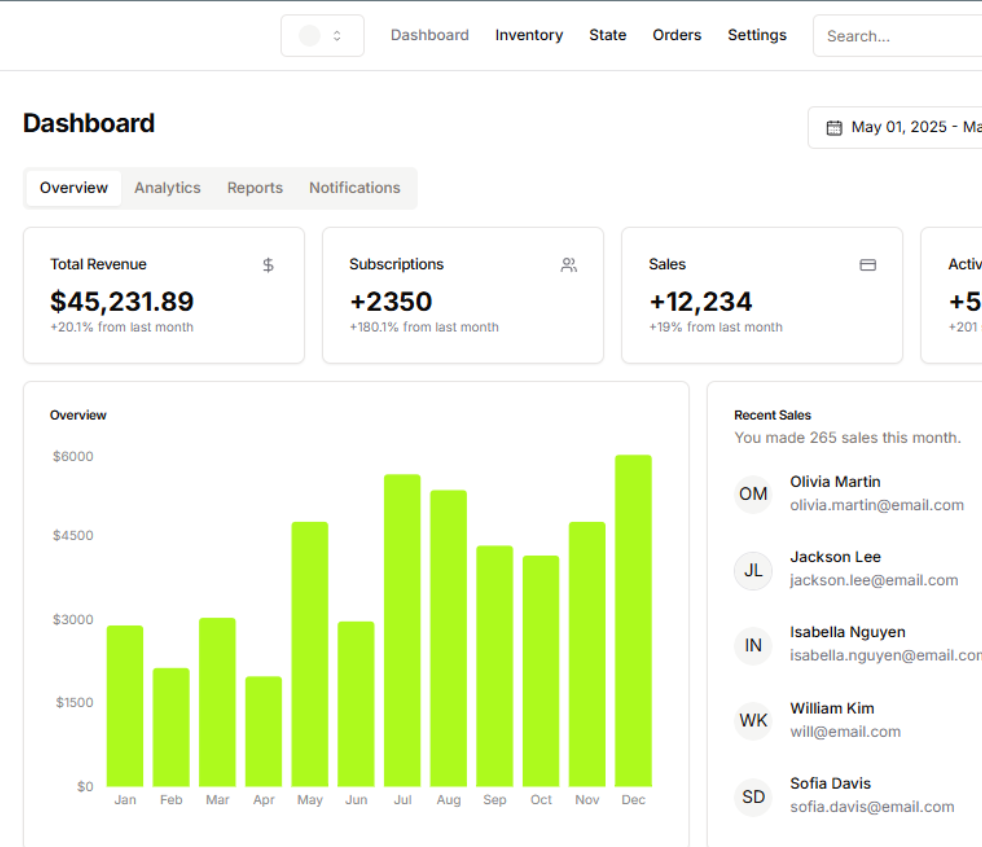This screenshot has width=982, height=847.
Task: Open the Dashboard nav link
Action: coord(430,35)
